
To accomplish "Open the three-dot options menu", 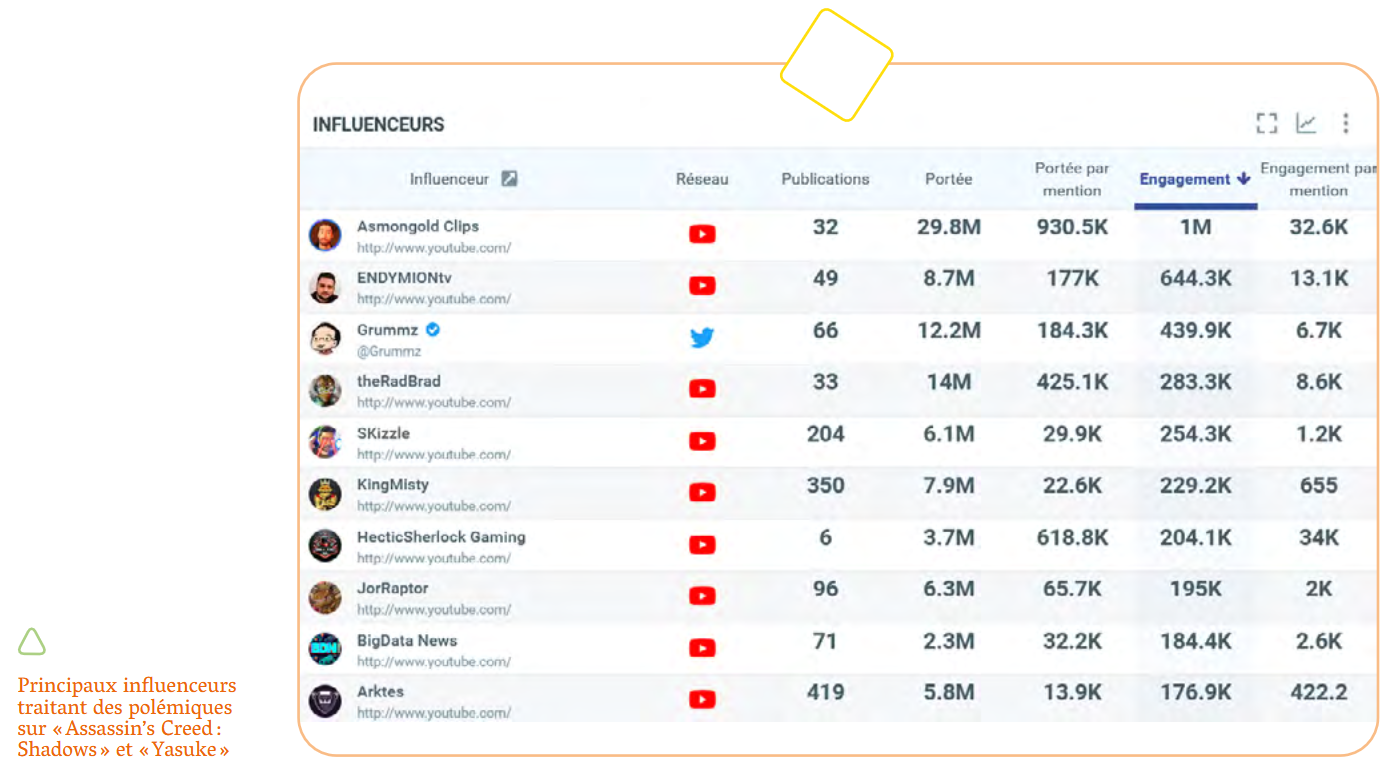I will coord(1346,123).
